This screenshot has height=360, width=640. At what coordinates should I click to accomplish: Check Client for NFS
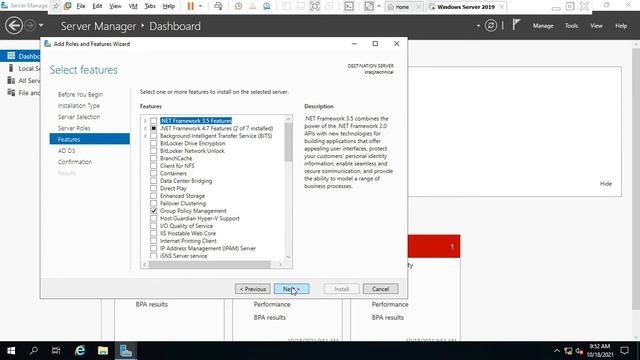tap(153, 166)
